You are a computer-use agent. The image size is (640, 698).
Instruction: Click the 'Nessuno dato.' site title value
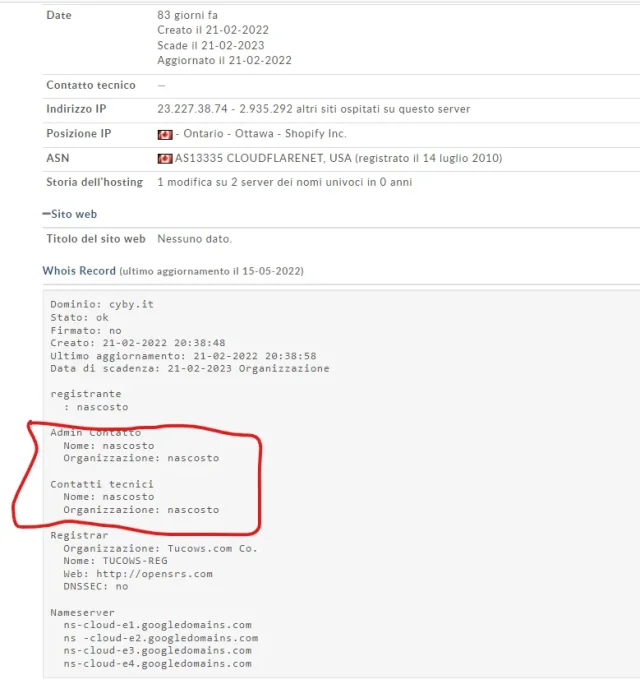click(x=194, y=239)
